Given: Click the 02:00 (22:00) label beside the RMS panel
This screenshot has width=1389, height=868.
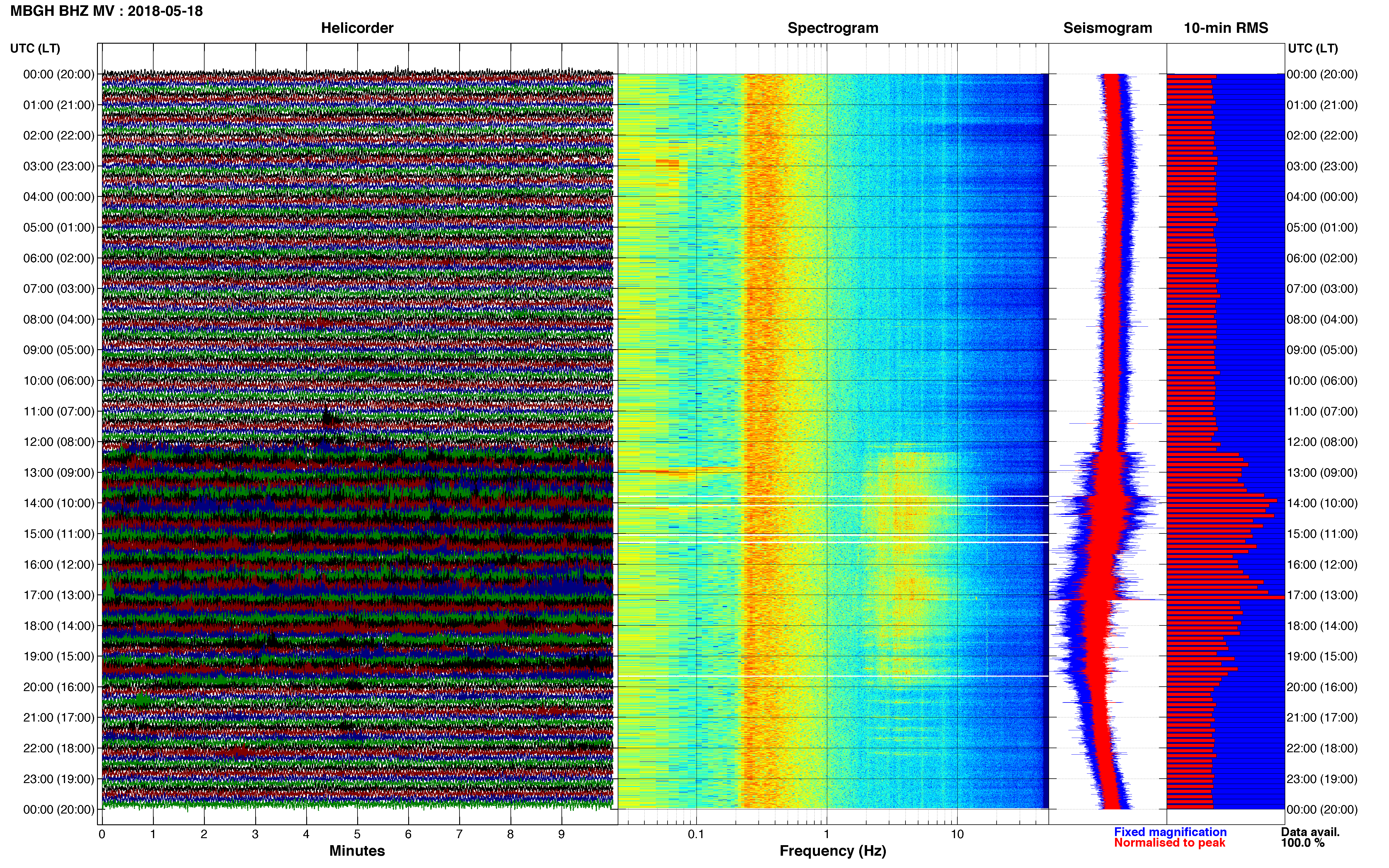Looking at the screenshot, I should 1322,135.
